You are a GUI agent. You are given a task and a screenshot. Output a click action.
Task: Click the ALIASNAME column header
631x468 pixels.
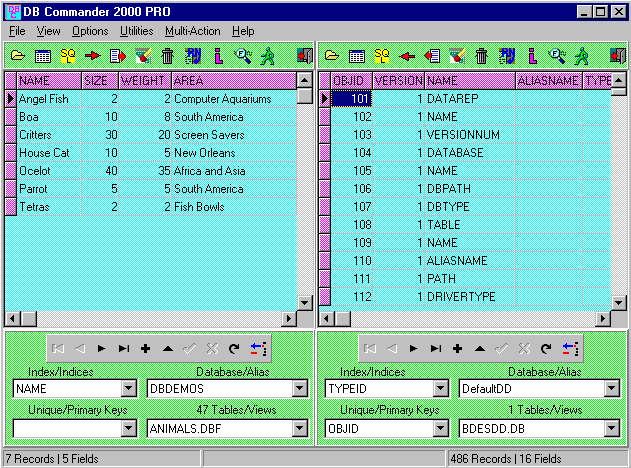pyautogui.click(x=549, y=81)
